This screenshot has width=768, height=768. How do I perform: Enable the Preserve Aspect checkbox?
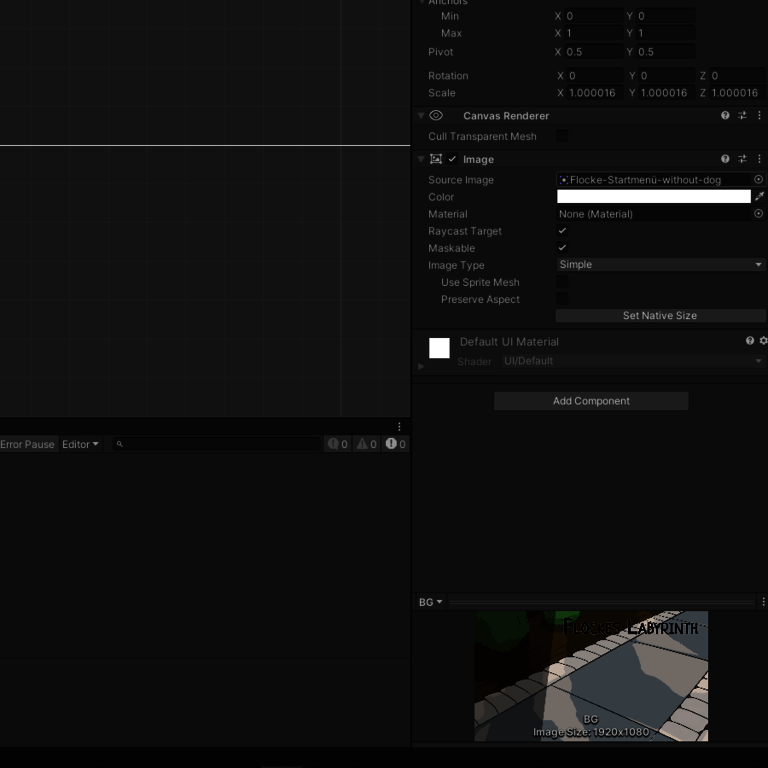click(x=562, y=299)
